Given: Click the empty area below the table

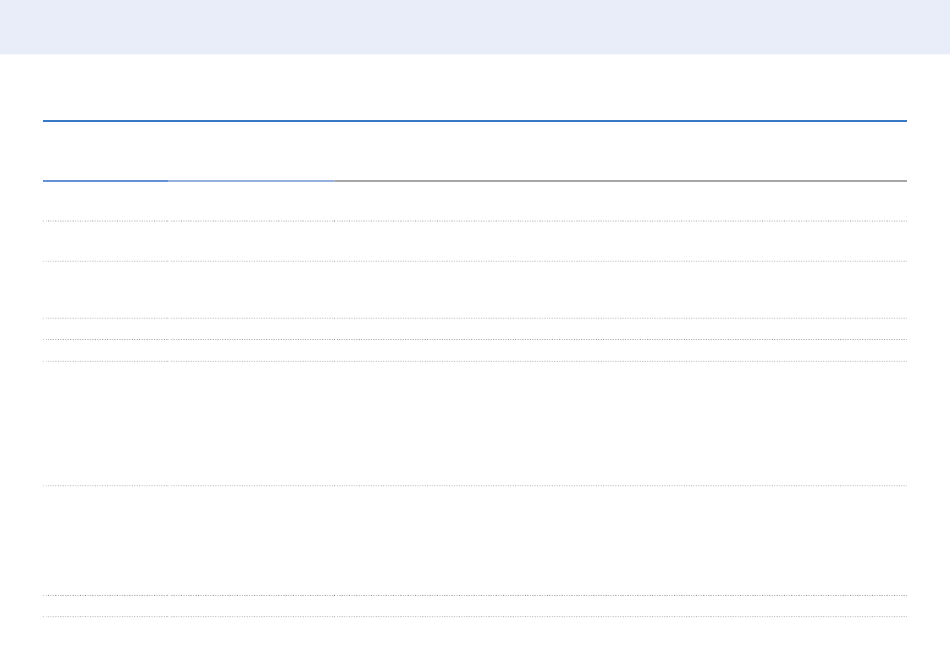Looking at the screenshot, I should (x=475, y=645).
